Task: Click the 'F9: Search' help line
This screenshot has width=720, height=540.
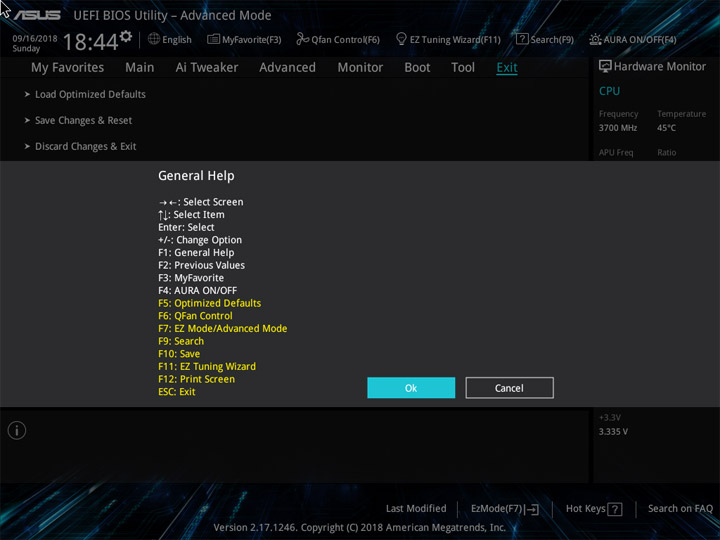Action: pyautogui.click(x=181, y=341)
